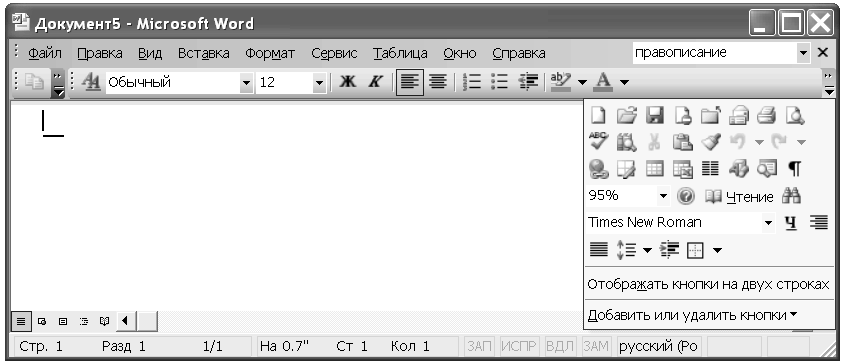Open the правописание help search dropdown
The height and width of the screenshot is (362, 841).
[803, 53]
